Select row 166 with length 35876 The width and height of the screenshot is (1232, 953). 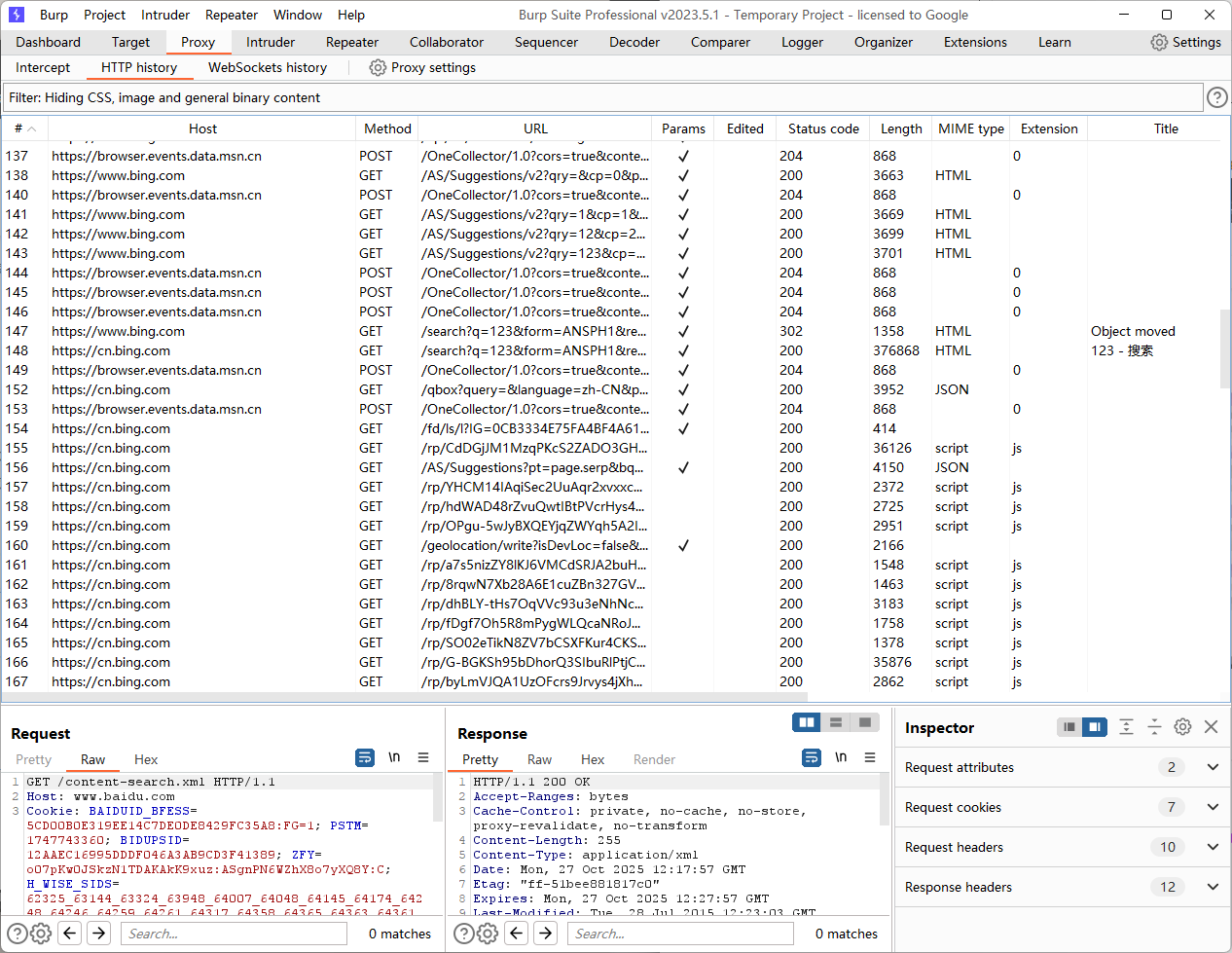pos(611,662)
